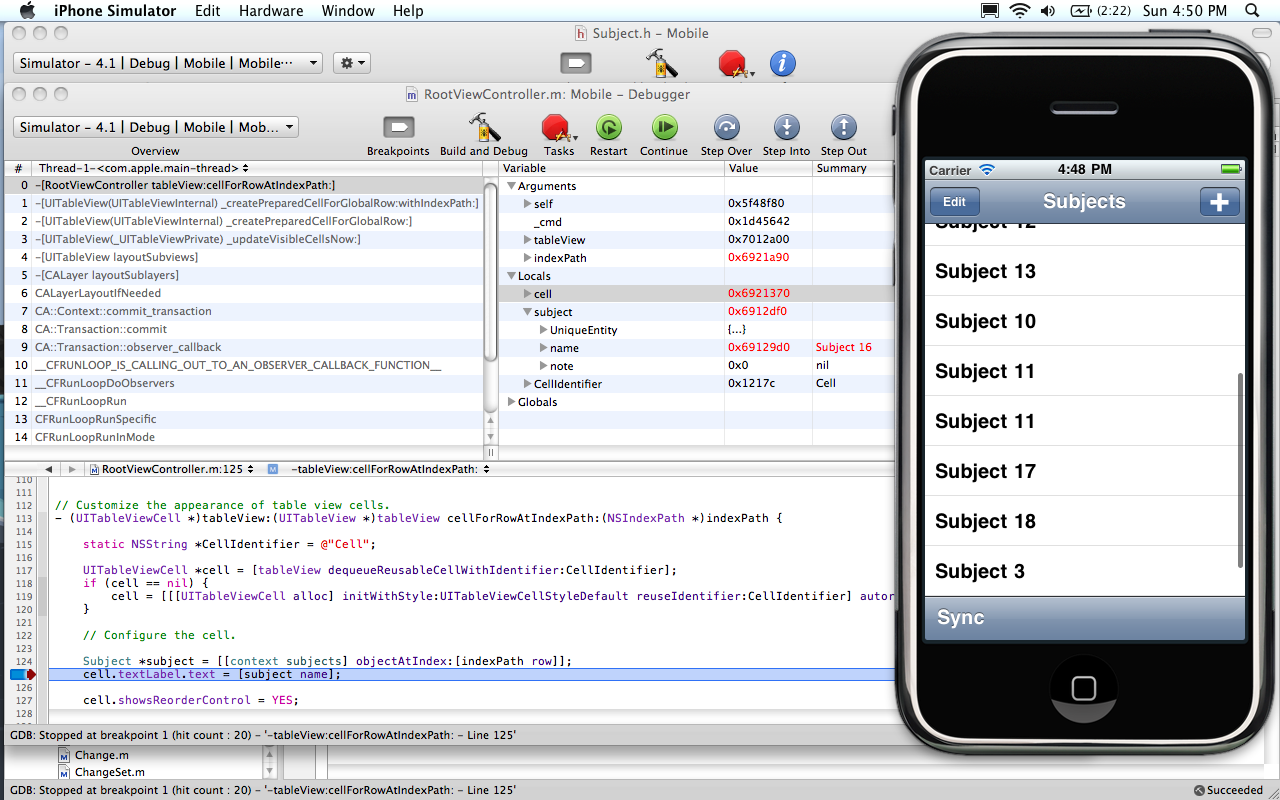Tap the Subject 3 row
Image resolution: width=1280 pixels, height=800 pixels.
[x=1084, y=571]
